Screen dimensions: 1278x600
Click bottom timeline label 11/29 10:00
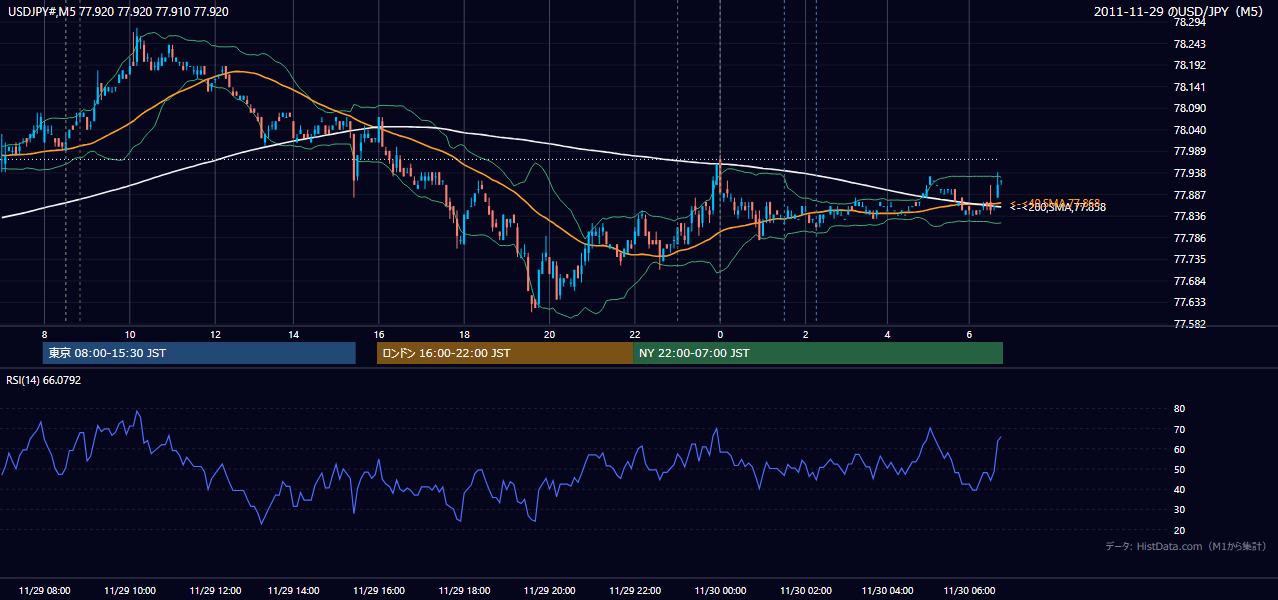[129, 591]
